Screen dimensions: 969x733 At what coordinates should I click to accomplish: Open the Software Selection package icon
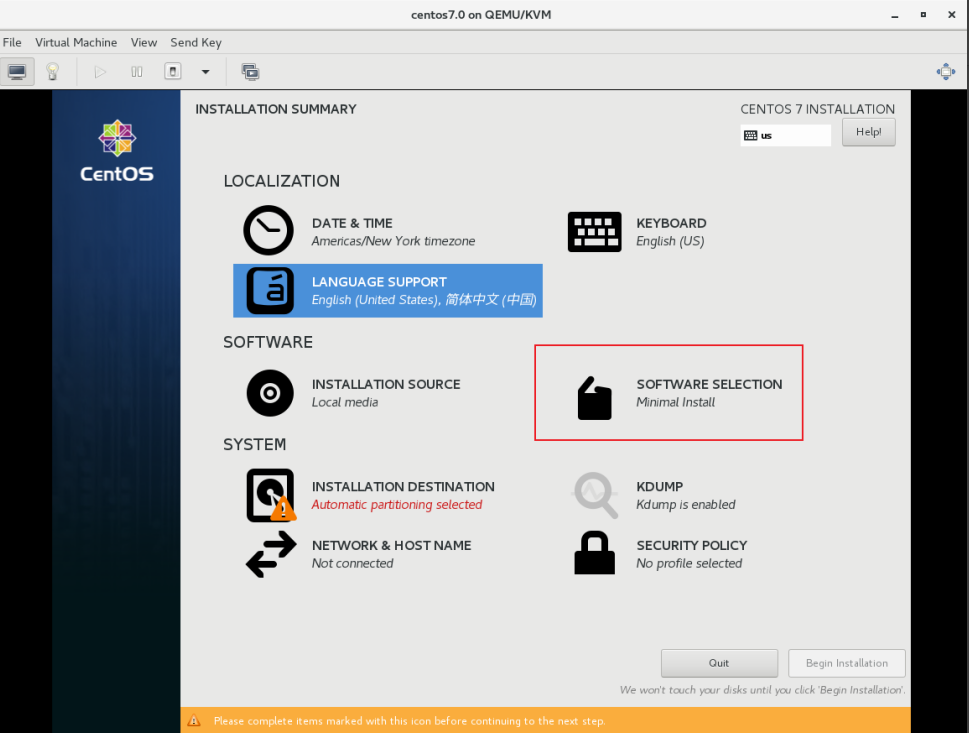point(595,399)
